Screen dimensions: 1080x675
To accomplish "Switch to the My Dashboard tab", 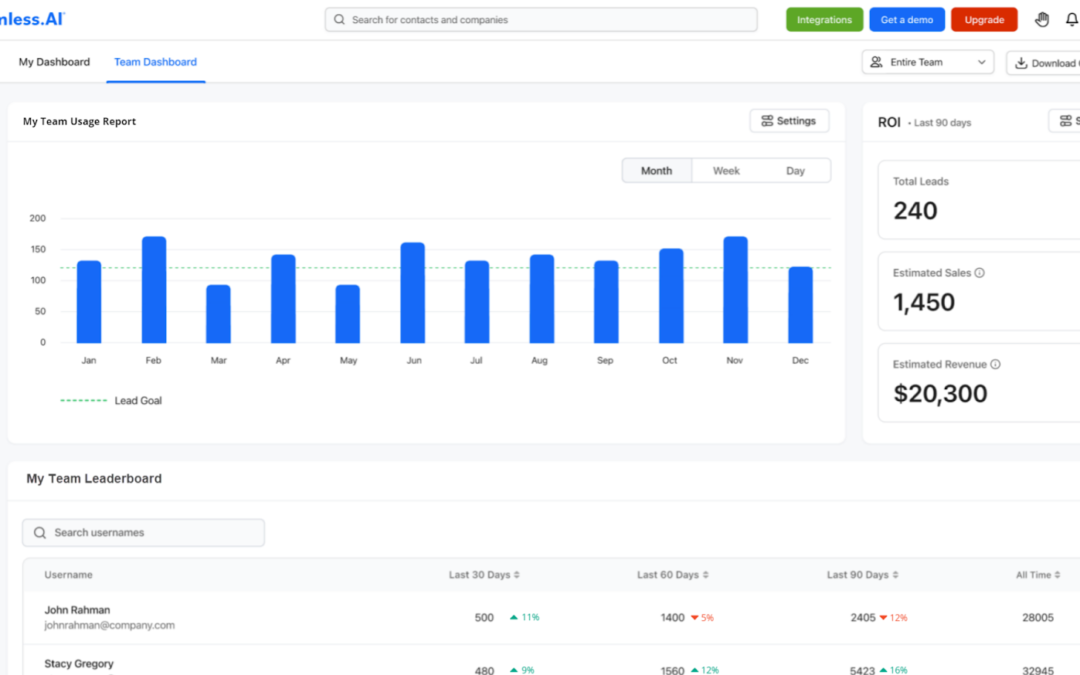I will 53,61.
